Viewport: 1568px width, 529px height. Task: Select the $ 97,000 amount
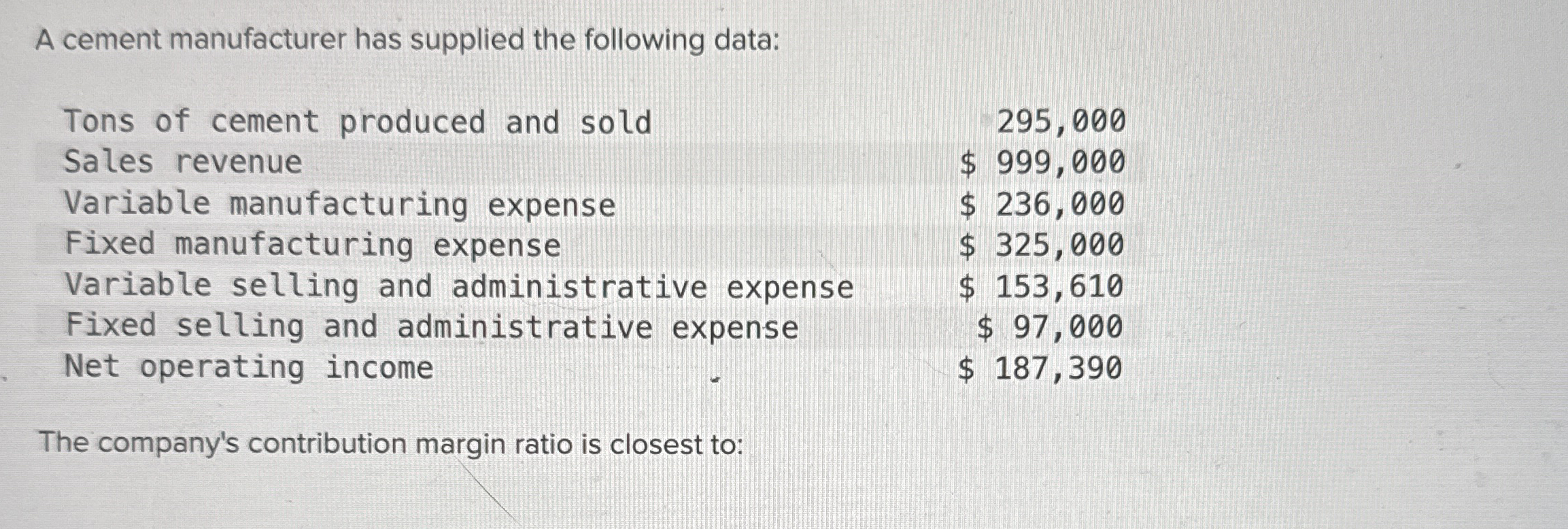click(x=1051, y=327)
